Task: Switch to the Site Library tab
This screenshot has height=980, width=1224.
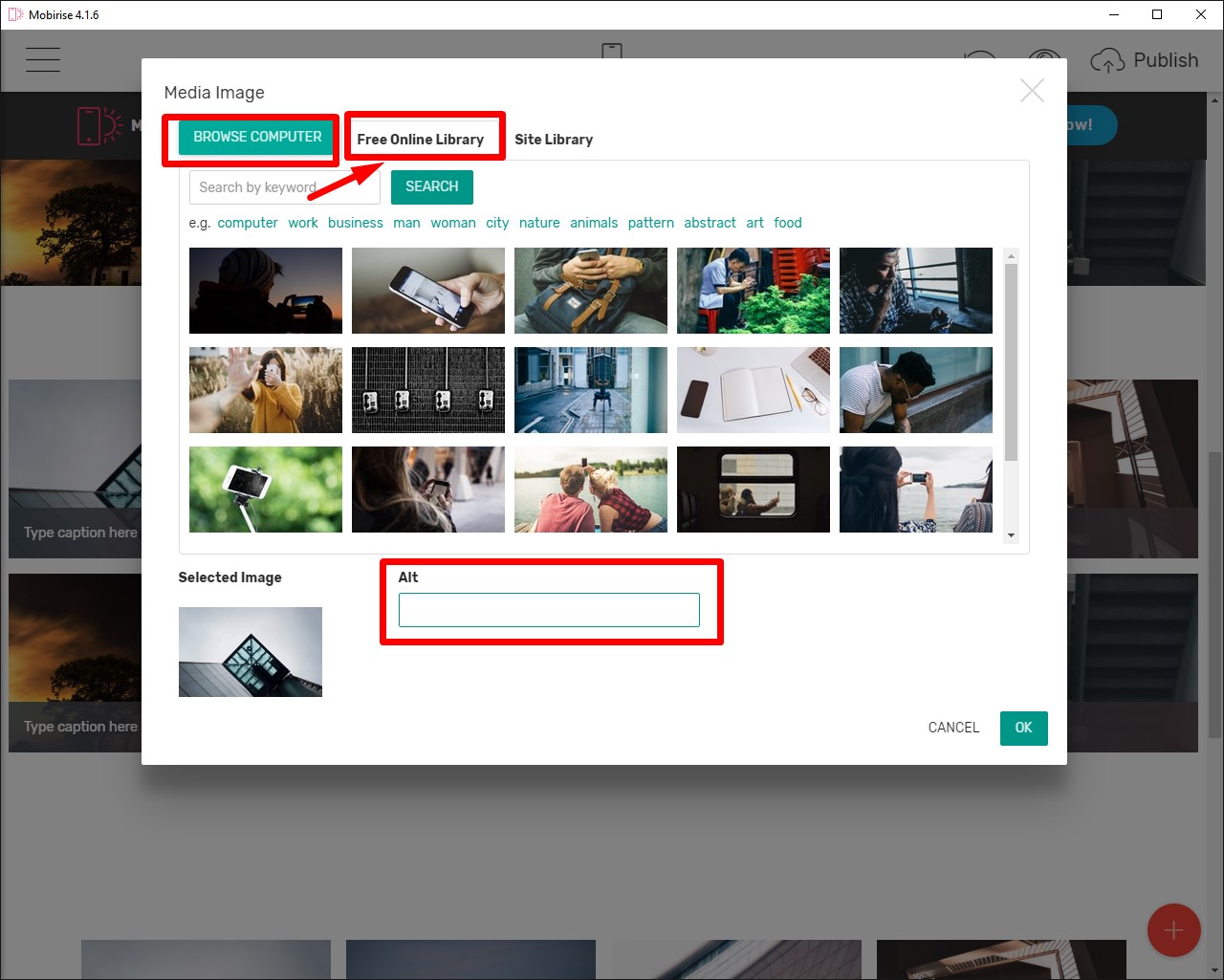Action: pos(554,139)
